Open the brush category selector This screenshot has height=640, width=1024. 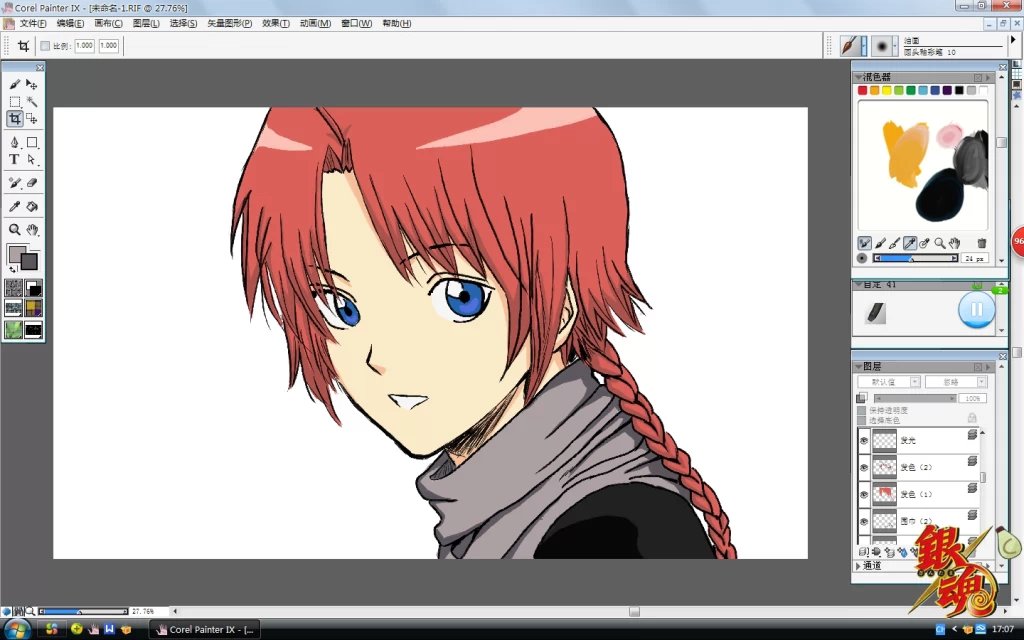(x=853, y=46)
